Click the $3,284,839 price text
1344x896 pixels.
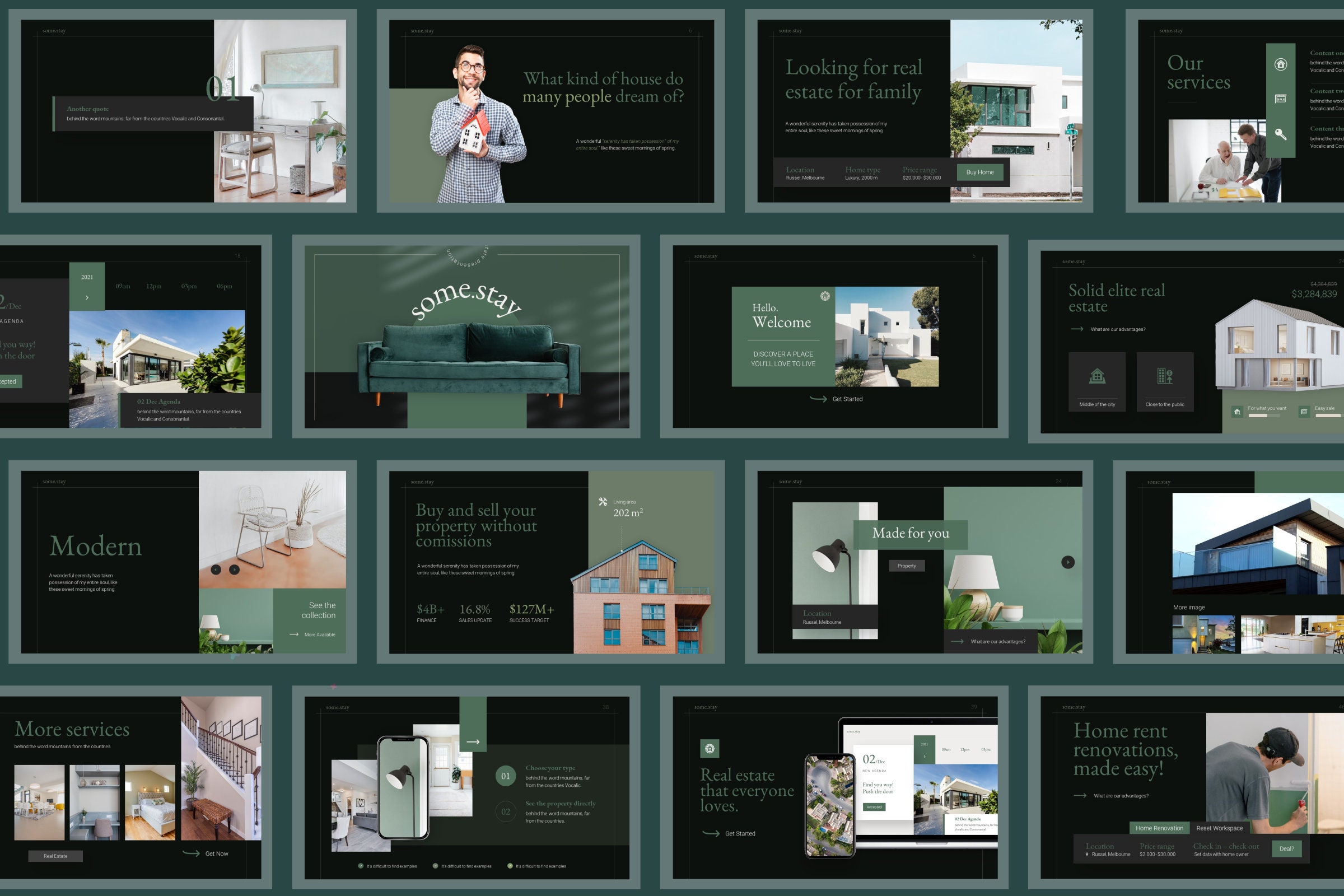click(x=1314, y=295)
